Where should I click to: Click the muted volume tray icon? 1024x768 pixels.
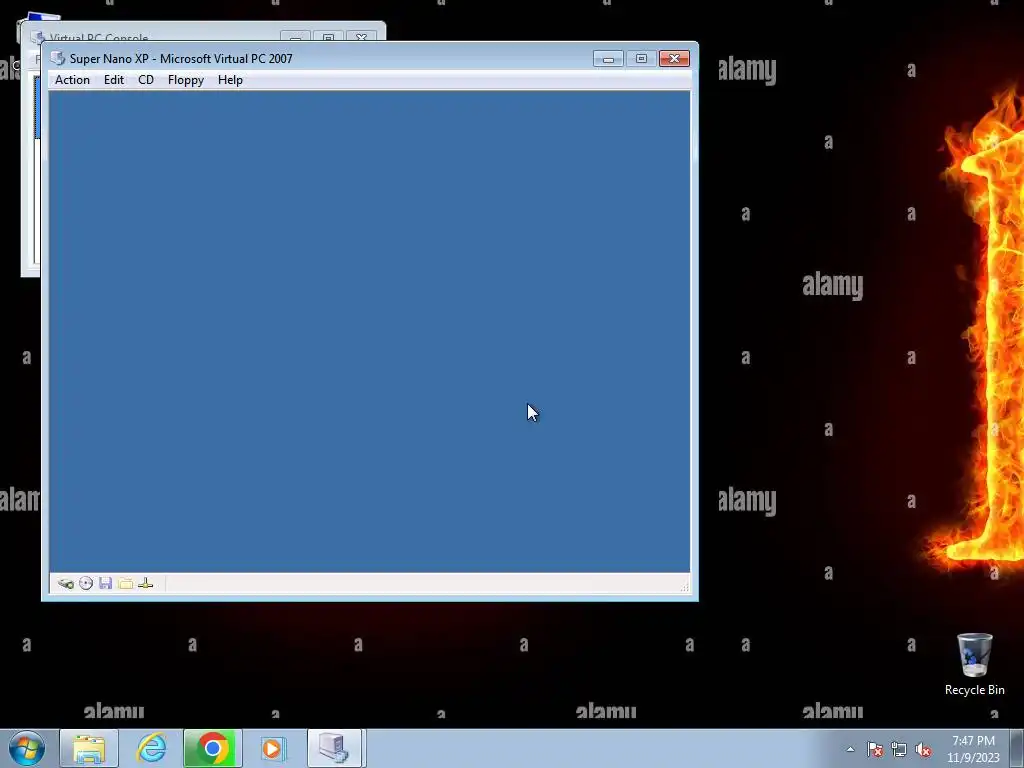pyautogui.click(x=923, y=749)
